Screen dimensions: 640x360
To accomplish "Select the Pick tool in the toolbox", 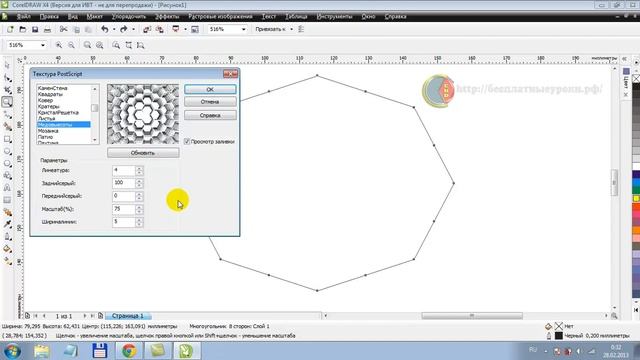I will point(7,65).
